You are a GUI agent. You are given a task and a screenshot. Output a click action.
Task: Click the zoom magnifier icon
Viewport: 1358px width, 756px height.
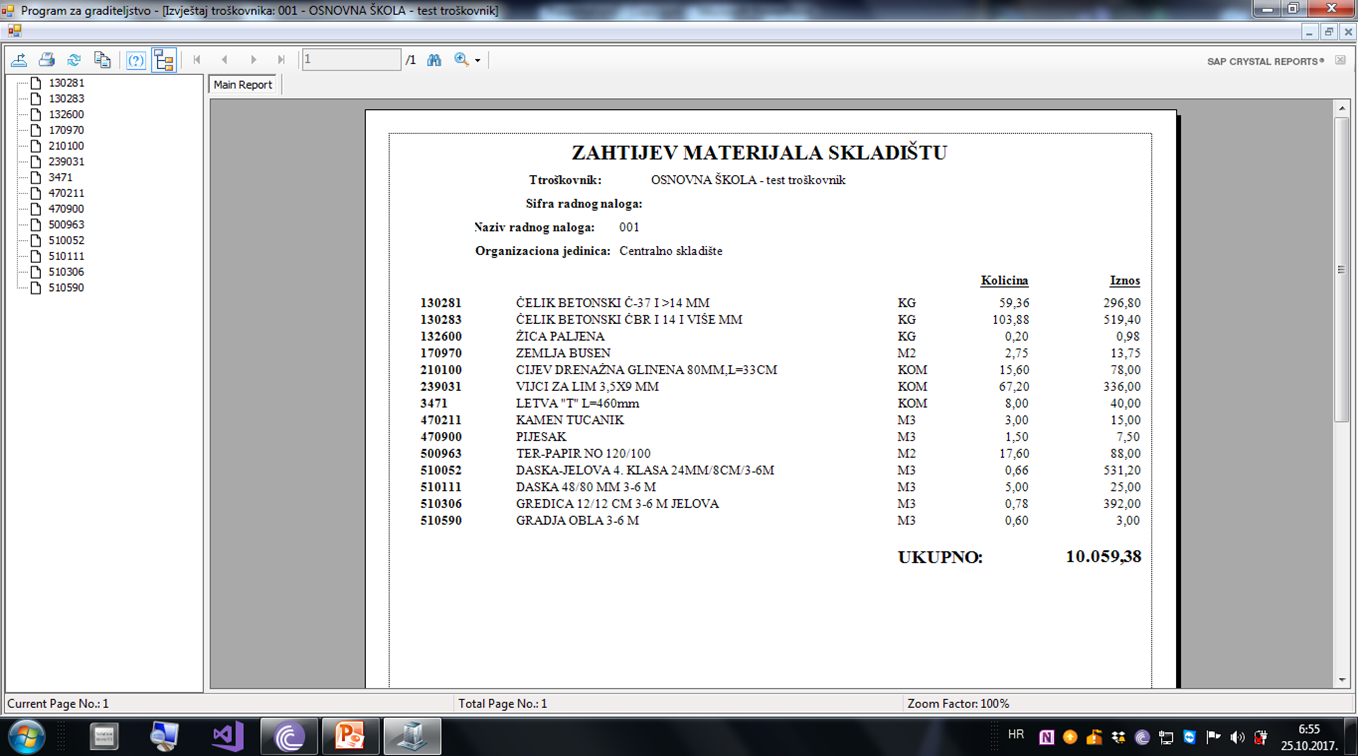461,60
